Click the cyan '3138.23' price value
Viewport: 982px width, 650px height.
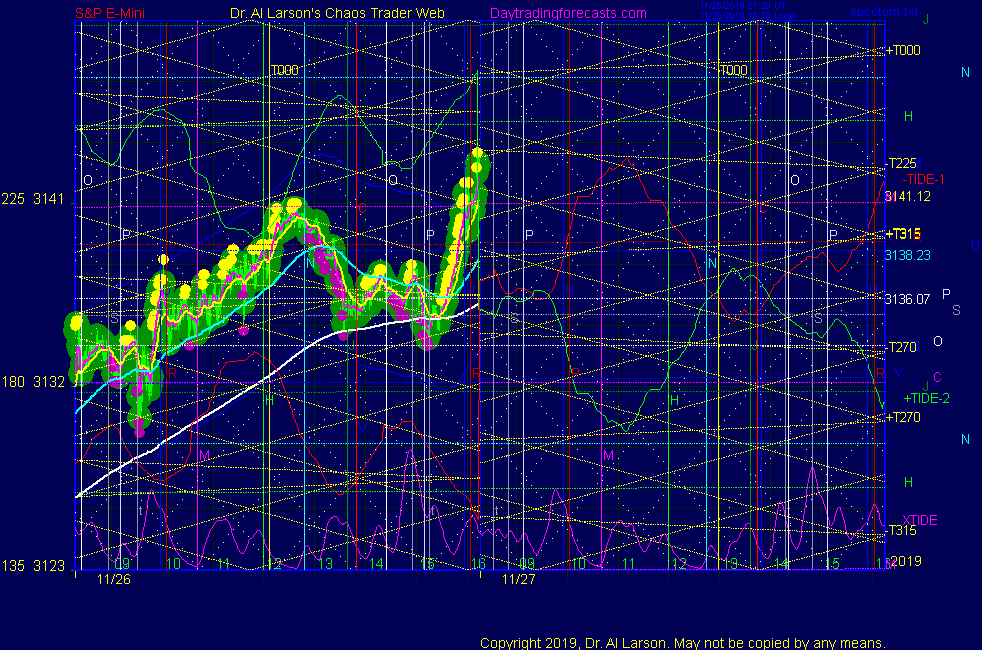(907, 255)
